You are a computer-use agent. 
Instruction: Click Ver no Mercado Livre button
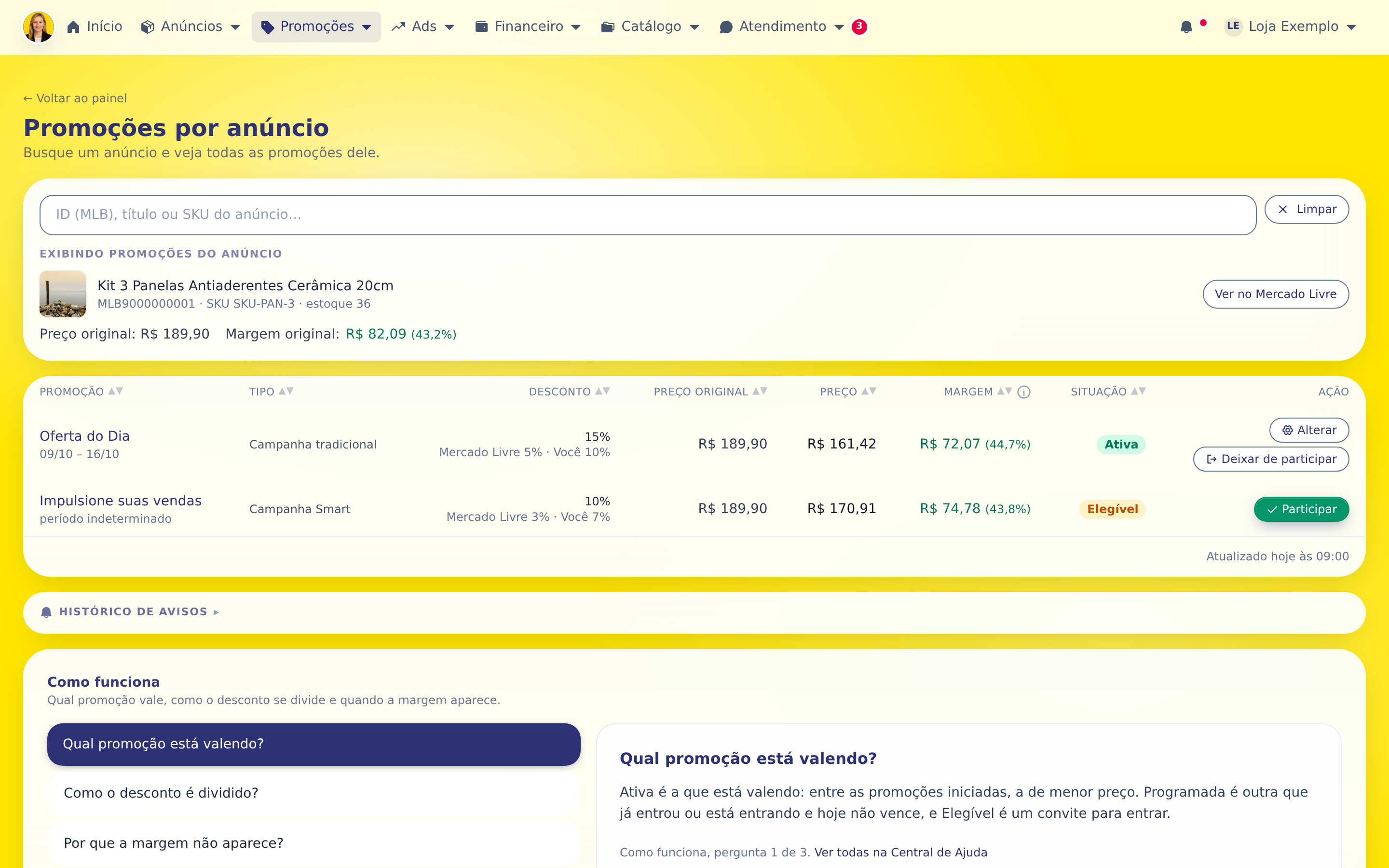(1275, 294)
